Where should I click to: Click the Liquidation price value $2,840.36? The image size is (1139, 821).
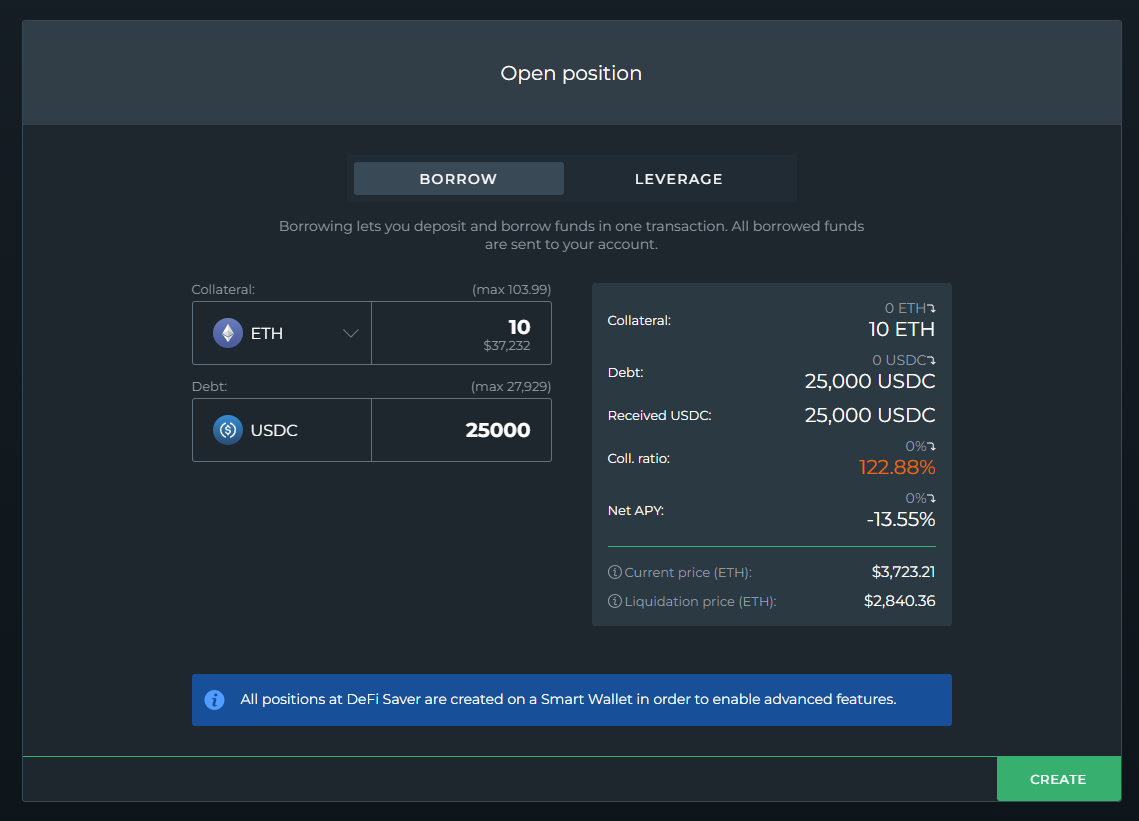click(899, 602)
